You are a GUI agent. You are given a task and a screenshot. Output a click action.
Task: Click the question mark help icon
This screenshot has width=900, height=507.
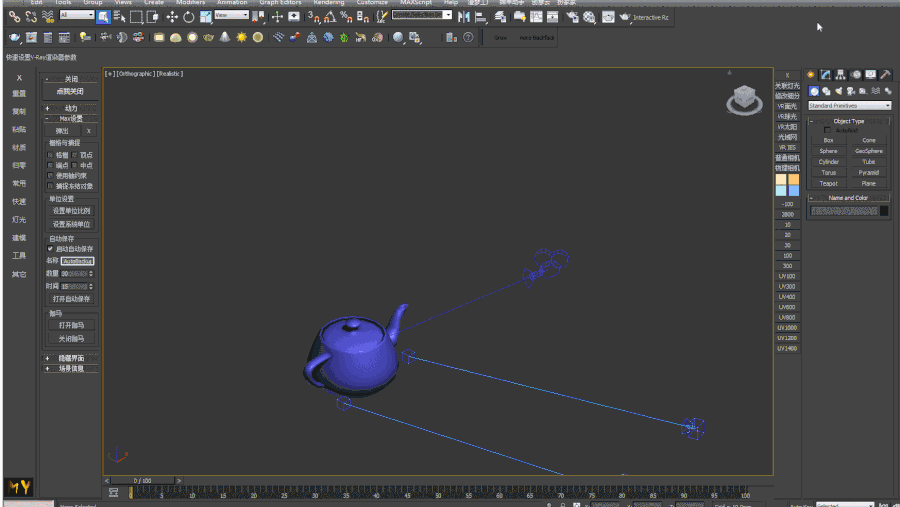click(468, 37)
